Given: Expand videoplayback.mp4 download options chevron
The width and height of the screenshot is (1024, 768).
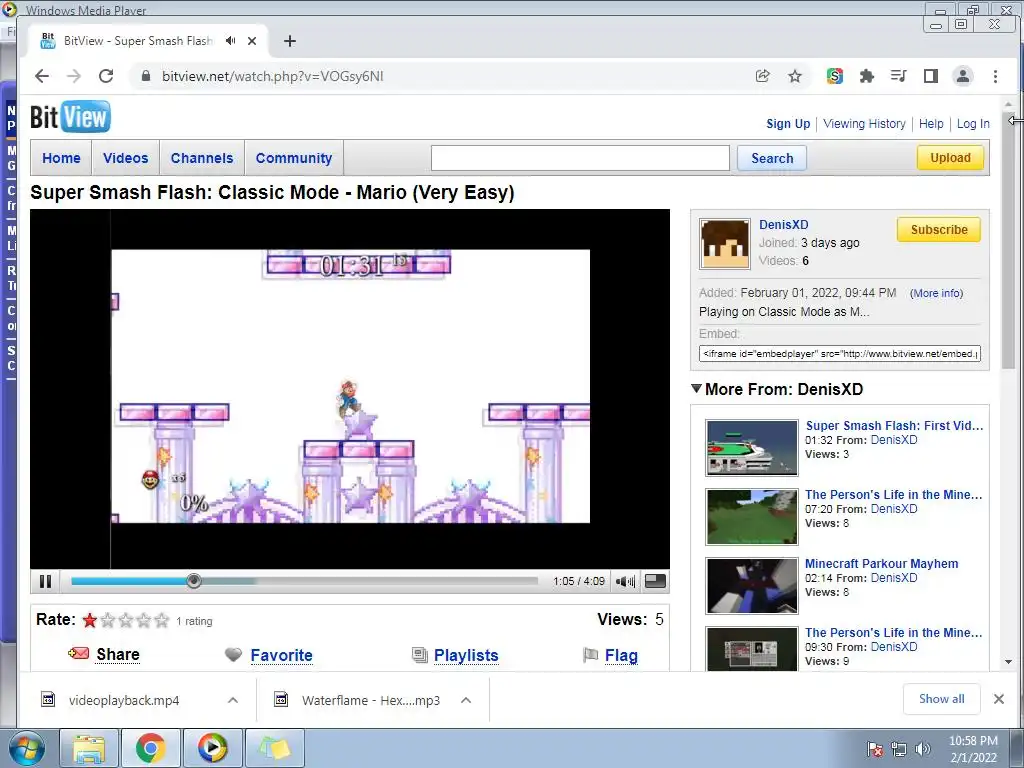Looking at the screenshot, I should pos(232,700).
